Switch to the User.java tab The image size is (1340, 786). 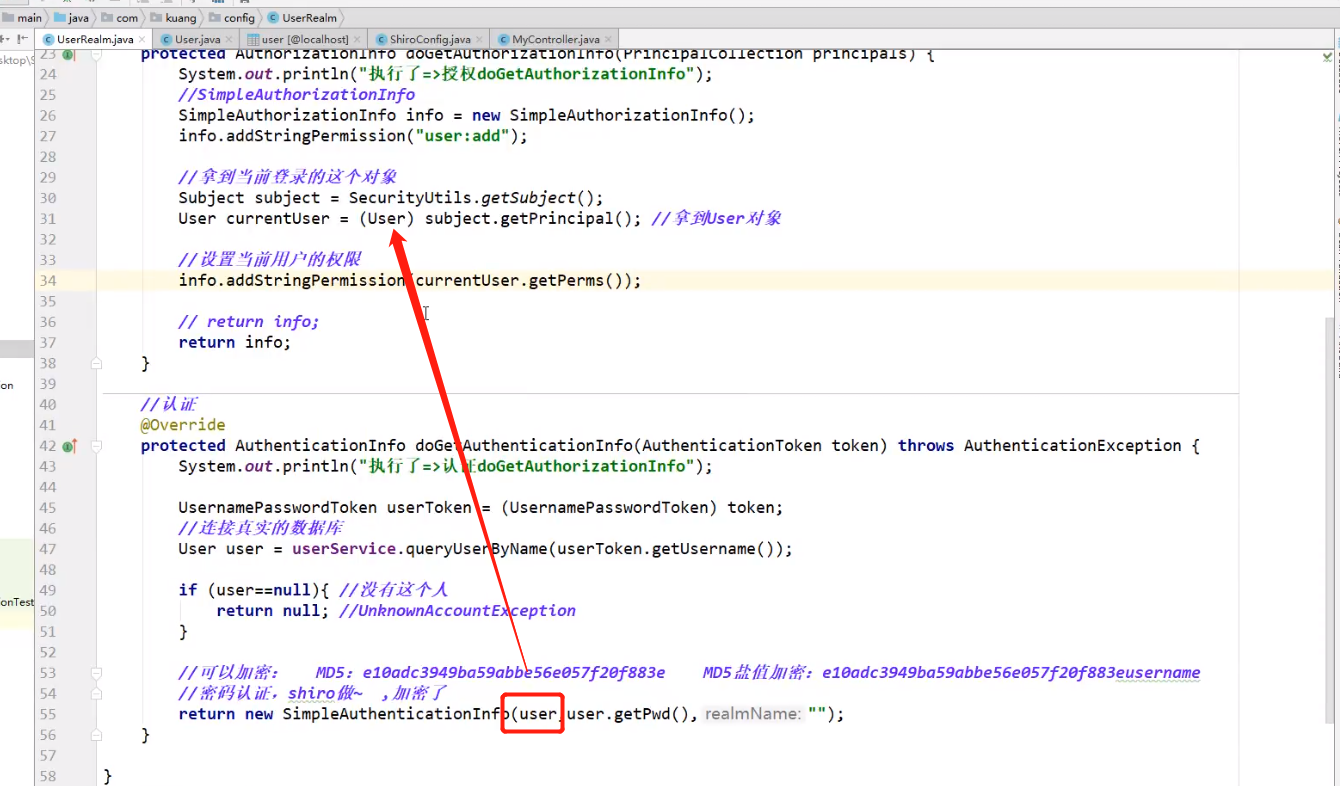(x=195, y=40)
